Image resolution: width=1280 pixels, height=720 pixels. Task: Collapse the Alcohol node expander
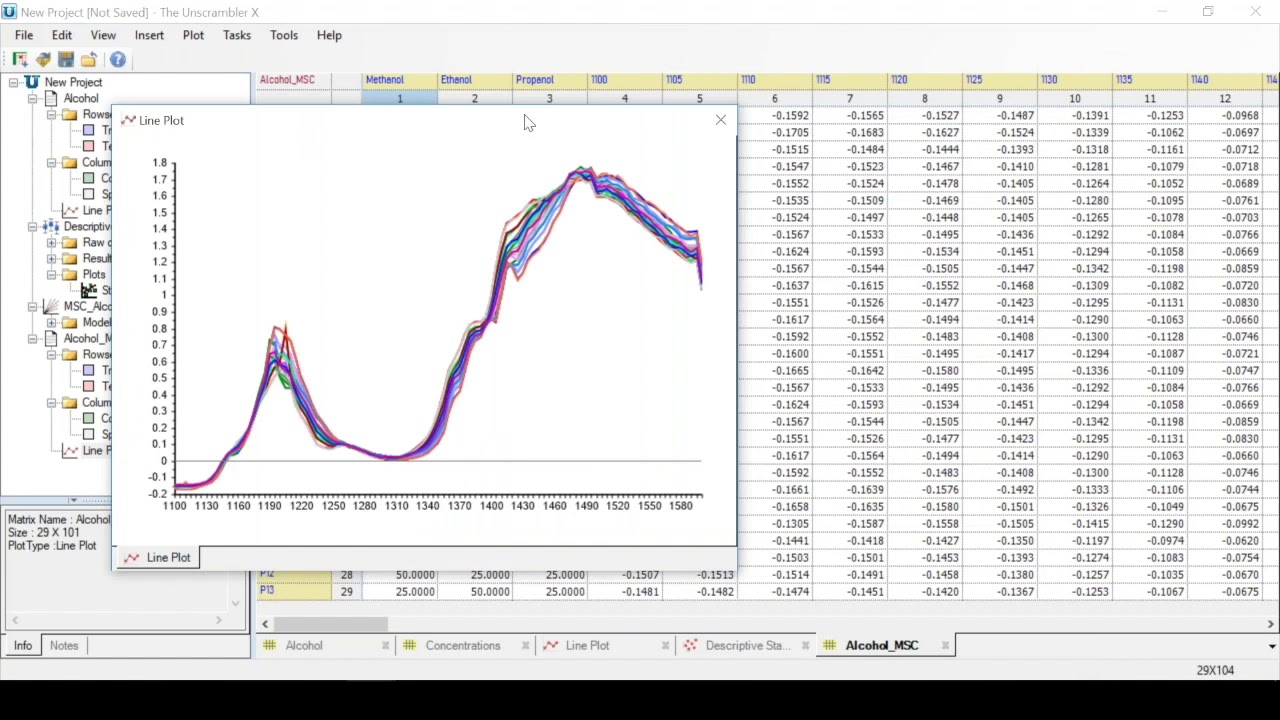(32, 98)
